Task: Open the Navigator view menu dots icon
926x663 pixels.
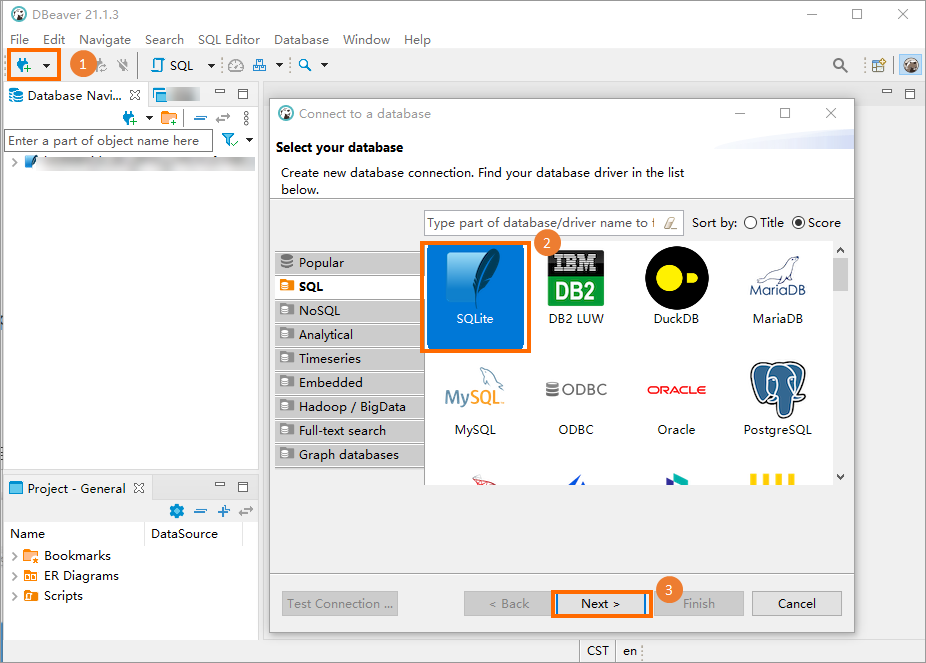Action: 246,118
